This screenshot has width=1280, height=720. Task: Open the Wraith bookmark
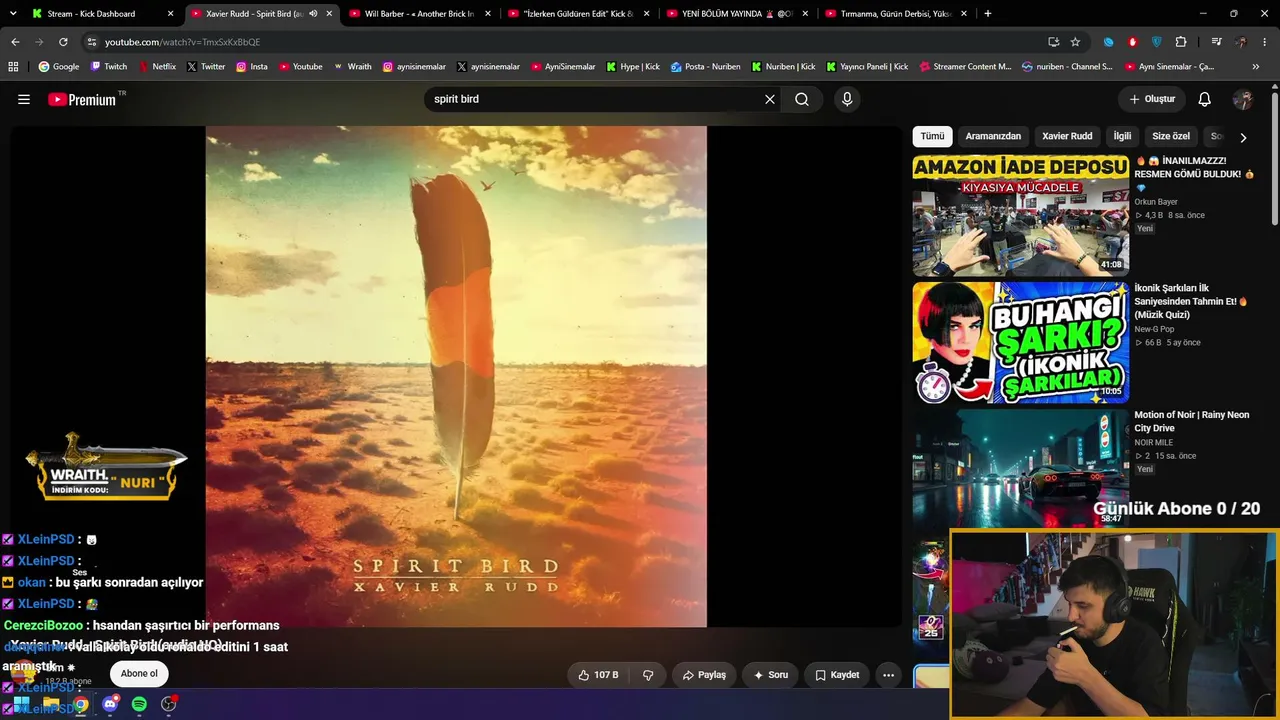[x=353, y=67]
